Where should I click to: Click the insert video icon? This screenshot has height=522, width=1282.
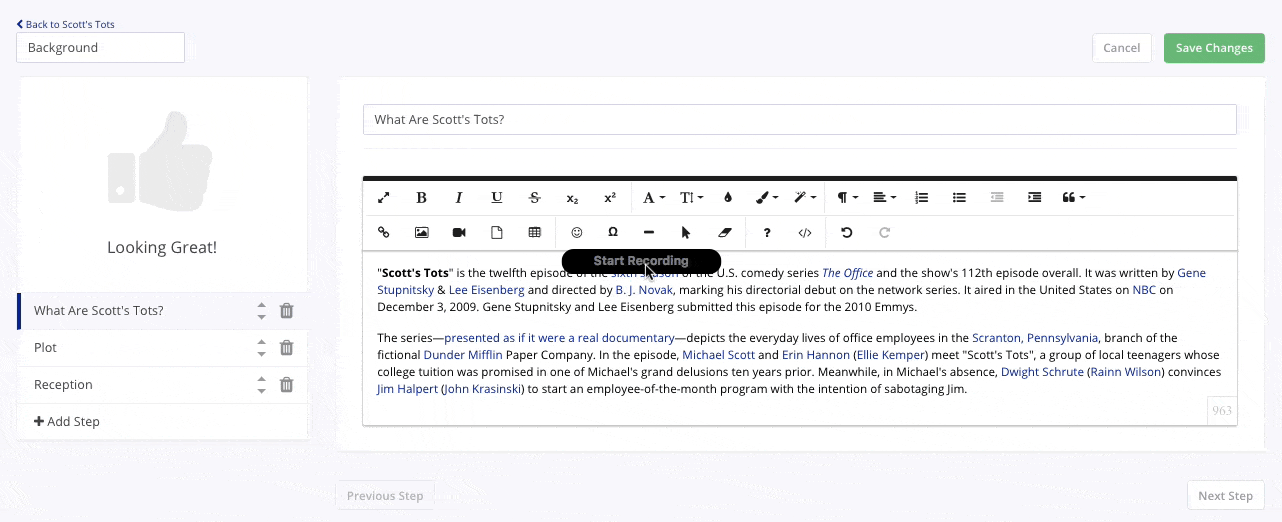point(459,232)
